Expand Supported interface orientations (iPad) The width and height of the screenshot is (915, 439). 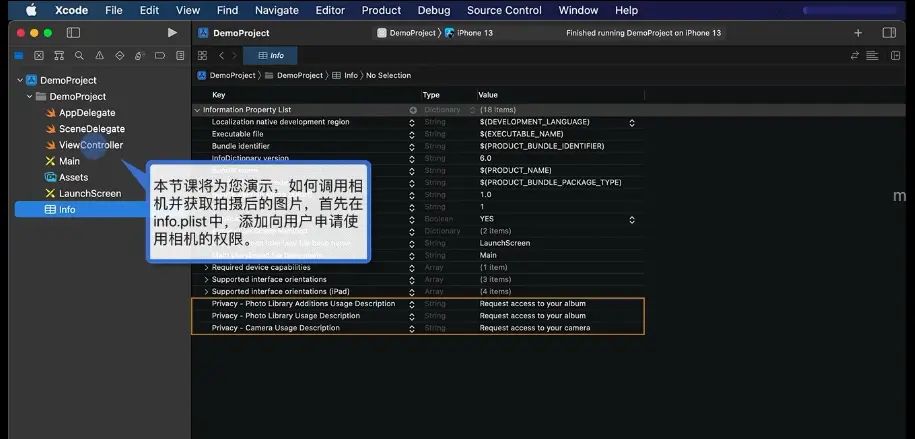206,291
